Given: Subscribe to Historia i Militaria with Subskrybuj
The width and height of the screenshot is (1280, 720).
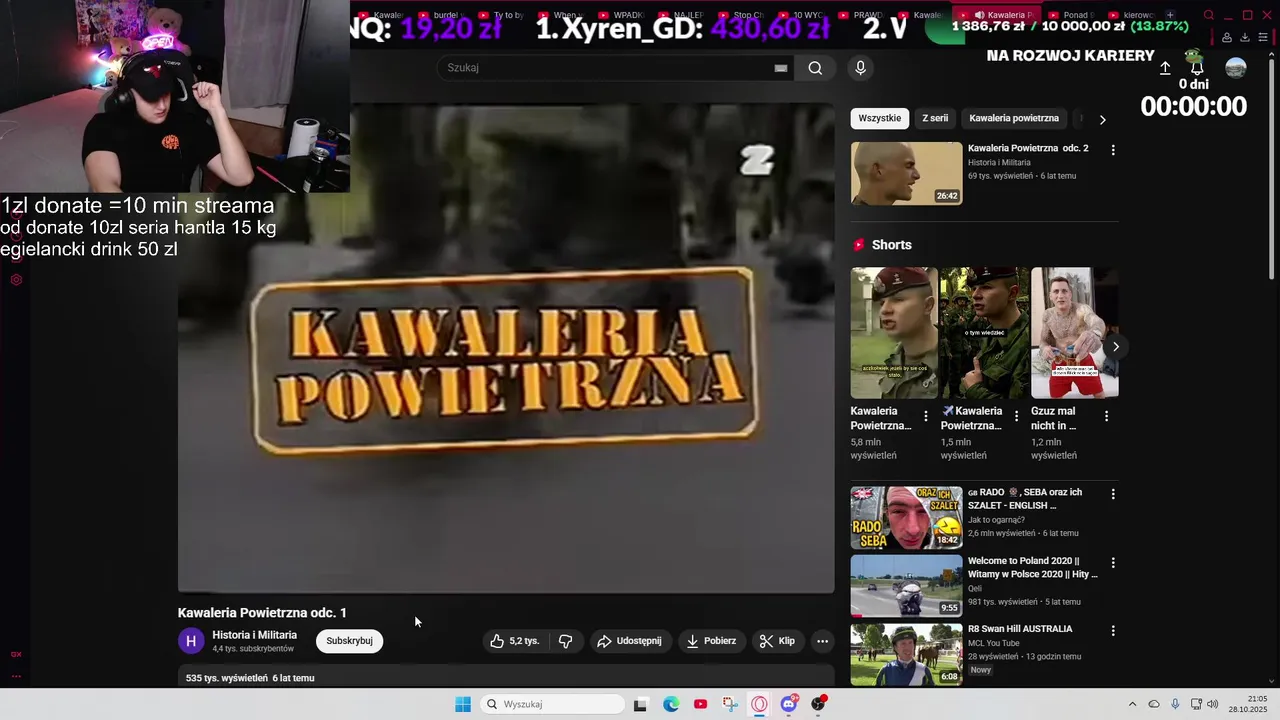Looking at the screenshot, I should (349, 641).
